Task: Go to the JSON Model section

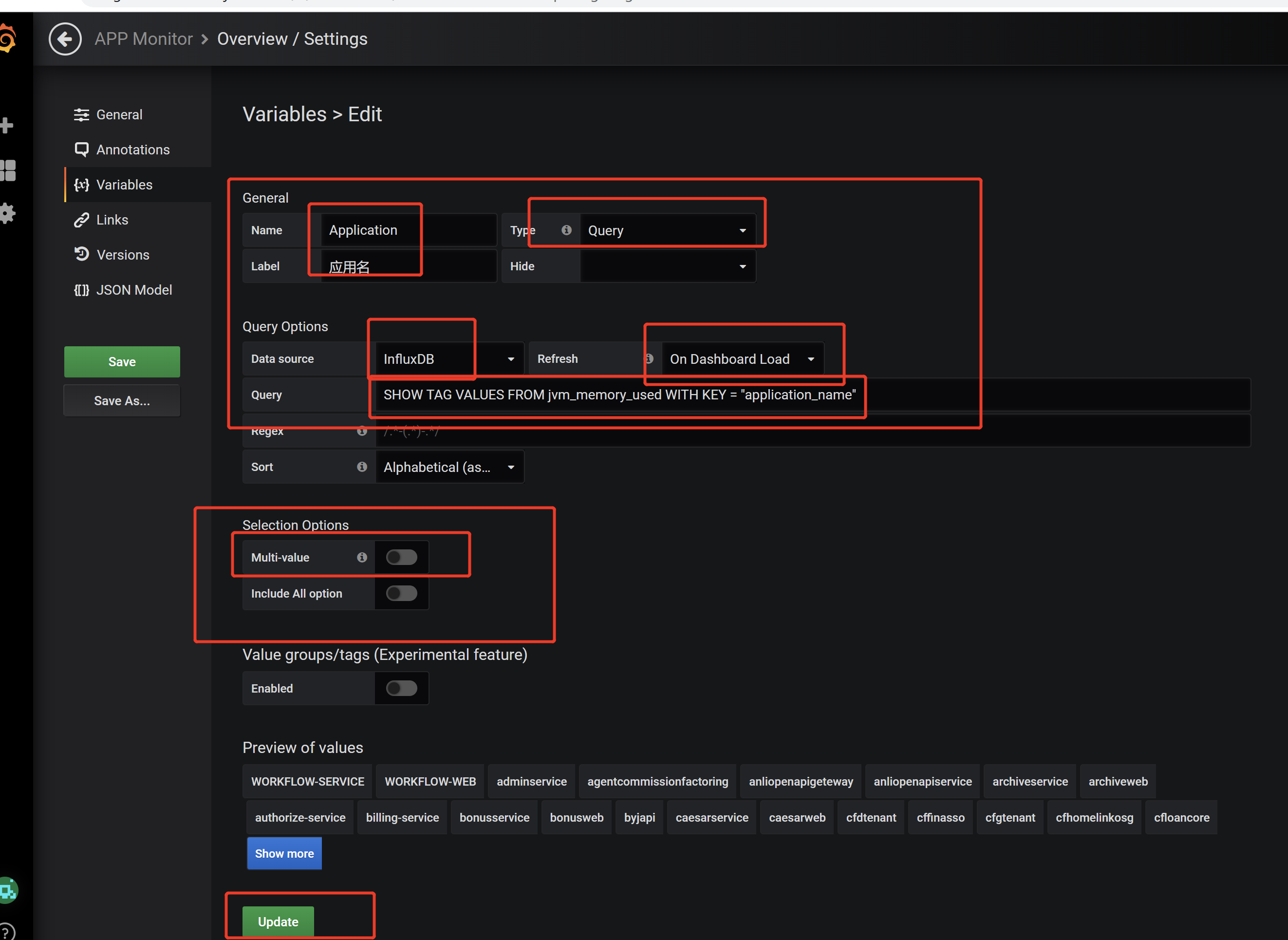Action: pyautogui.click(x=134, y=290)
